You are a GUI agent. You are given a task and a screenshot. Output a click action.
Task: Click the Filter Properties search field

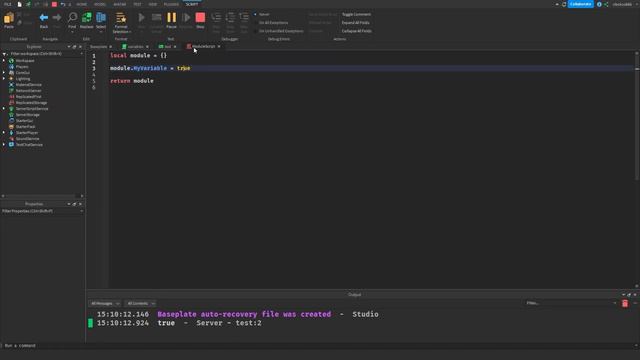coord(42,211)
